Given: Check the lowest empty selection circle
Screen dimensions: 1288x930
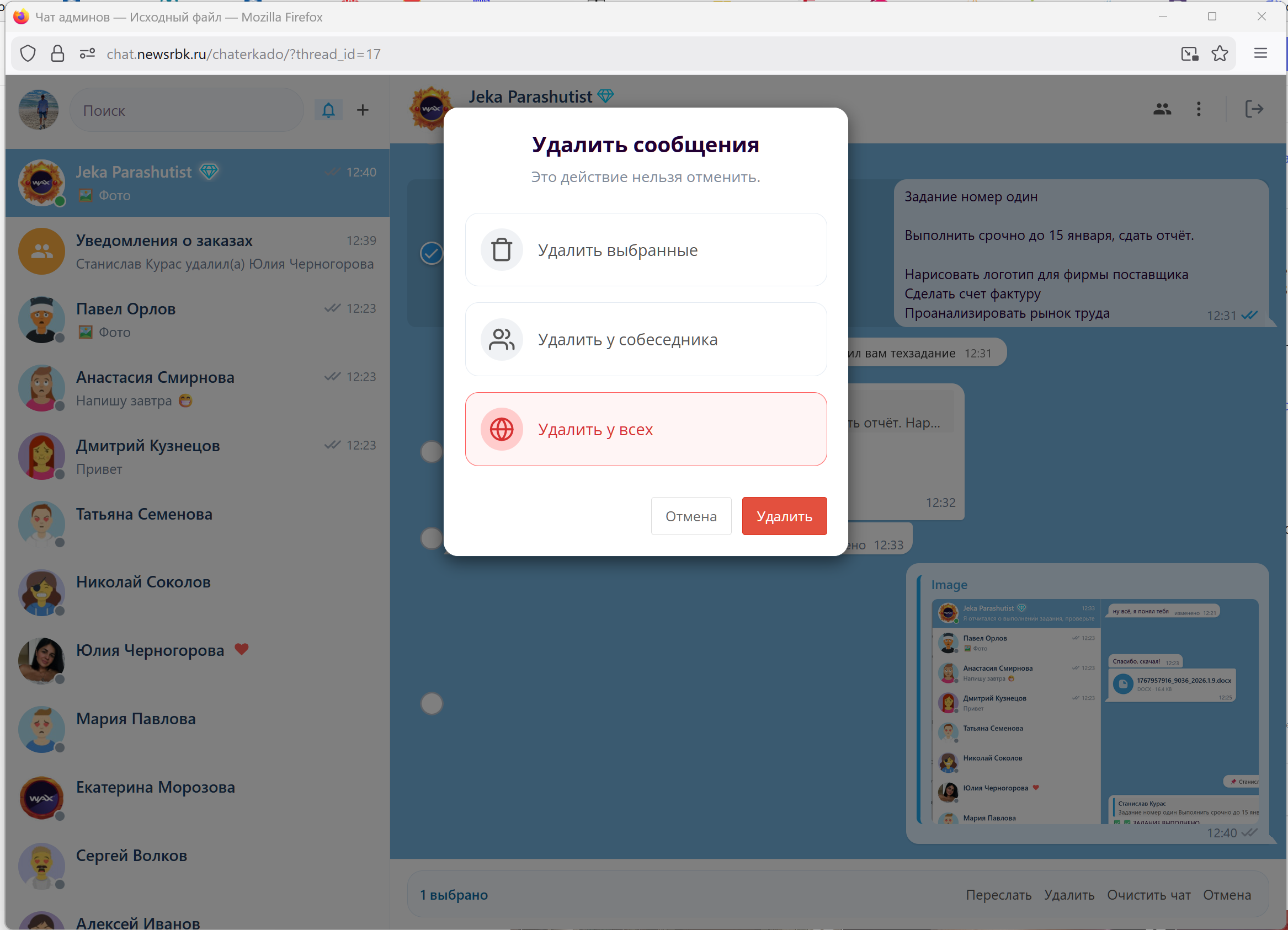Looking at the screenshot, I should (432, 703).
